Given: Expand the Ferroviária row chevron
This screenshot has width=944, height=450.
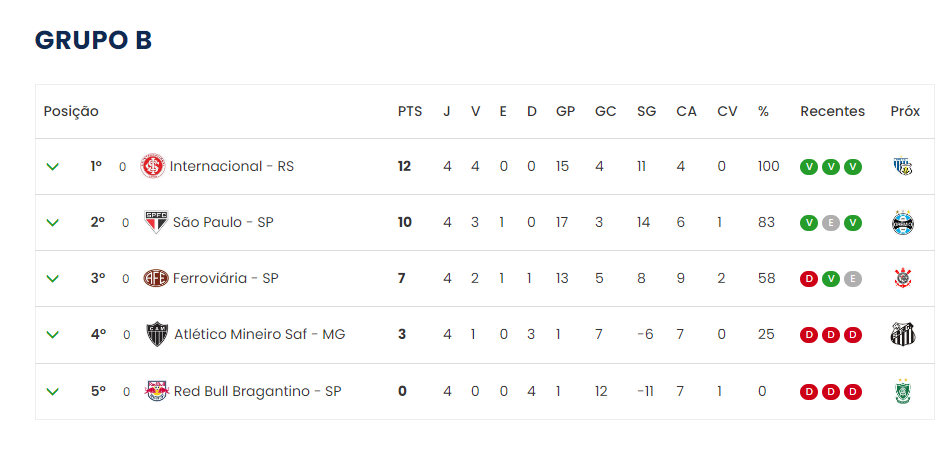Looking at the screenshot, I should [53, 279].
